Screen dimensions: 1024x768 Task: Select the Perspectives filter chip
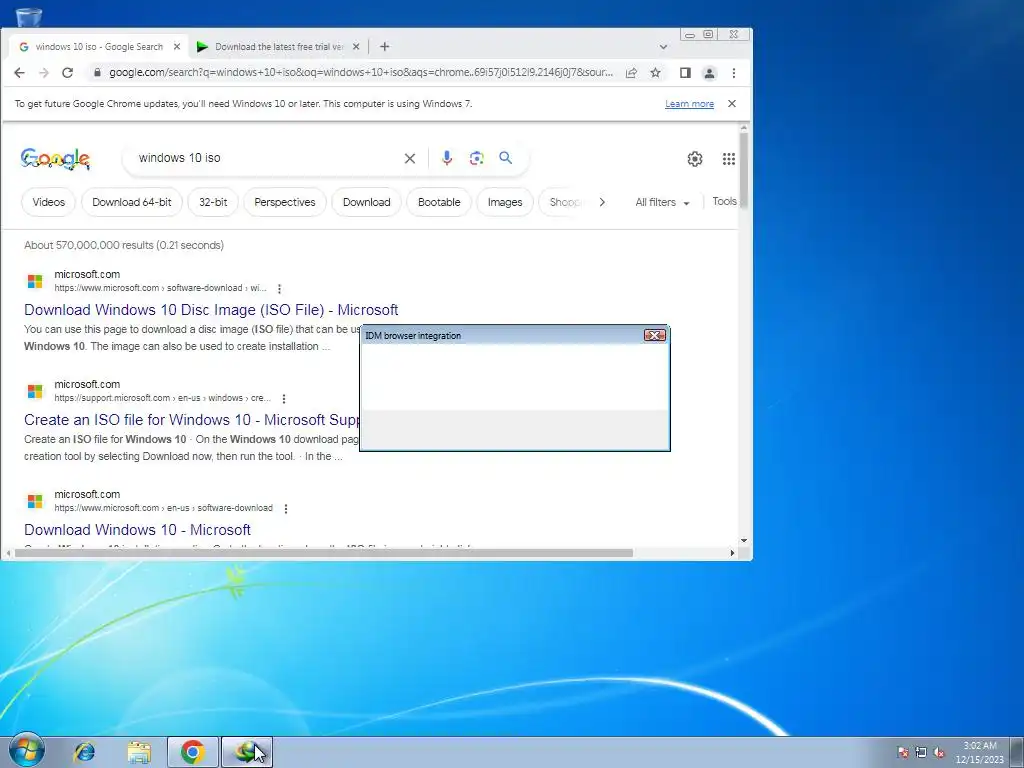coord(285,202)
